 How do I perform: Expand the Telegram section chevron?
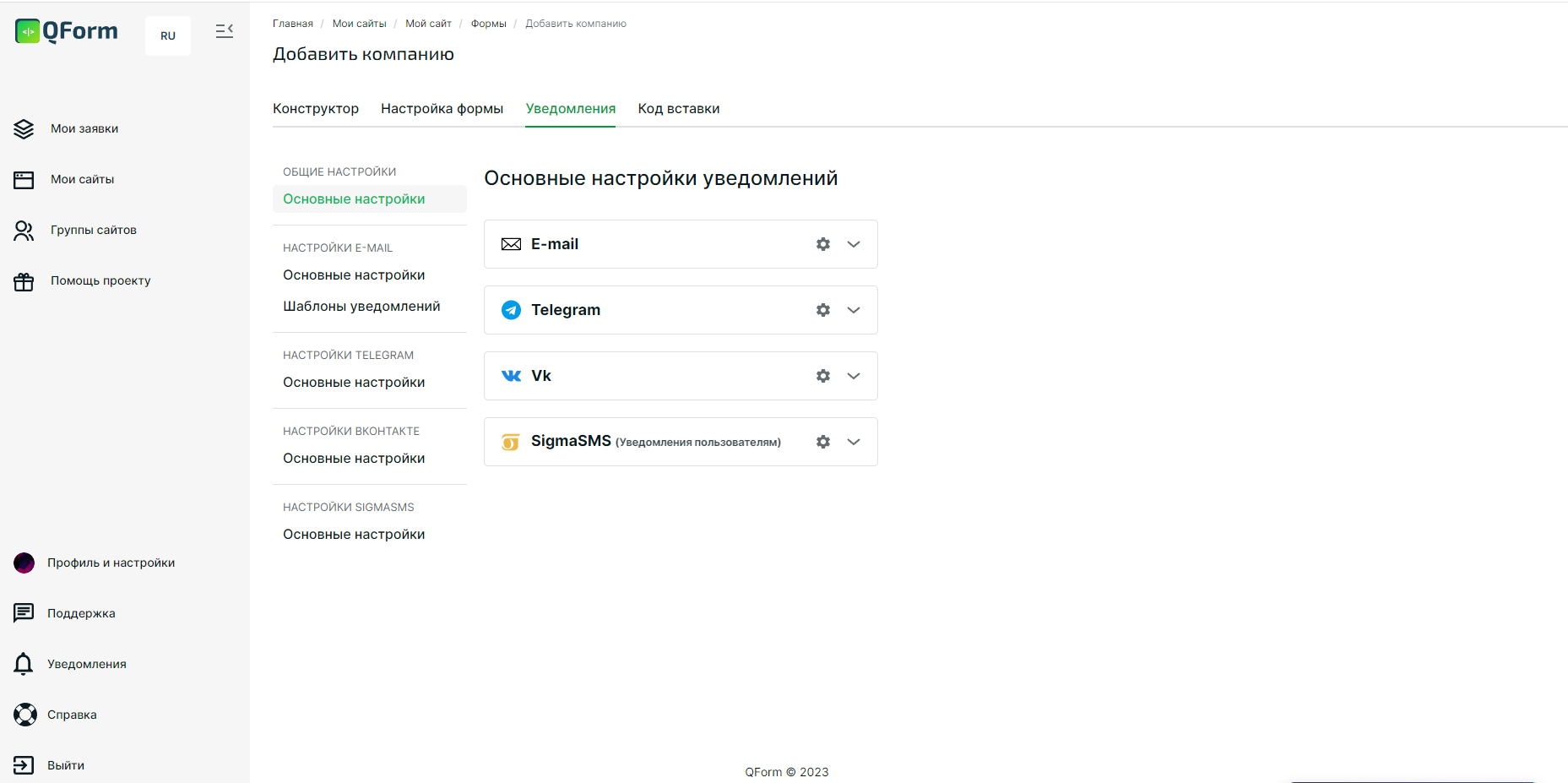[x=854, y=310]
